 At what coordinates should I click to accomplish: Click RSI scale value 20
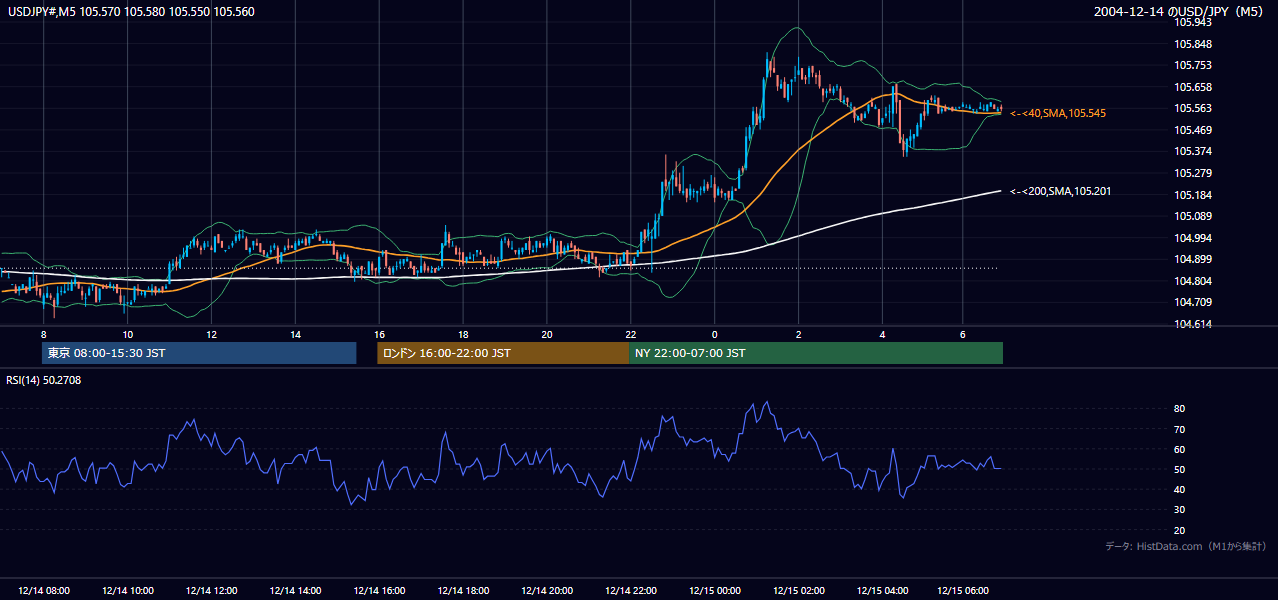1180,530
